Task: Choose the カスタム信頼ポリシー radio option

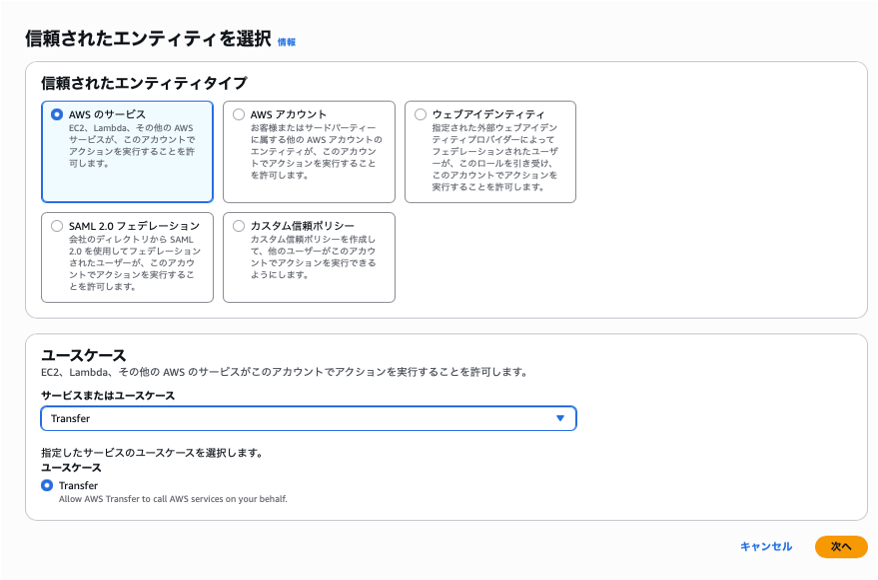Action: tap(239, 226)
